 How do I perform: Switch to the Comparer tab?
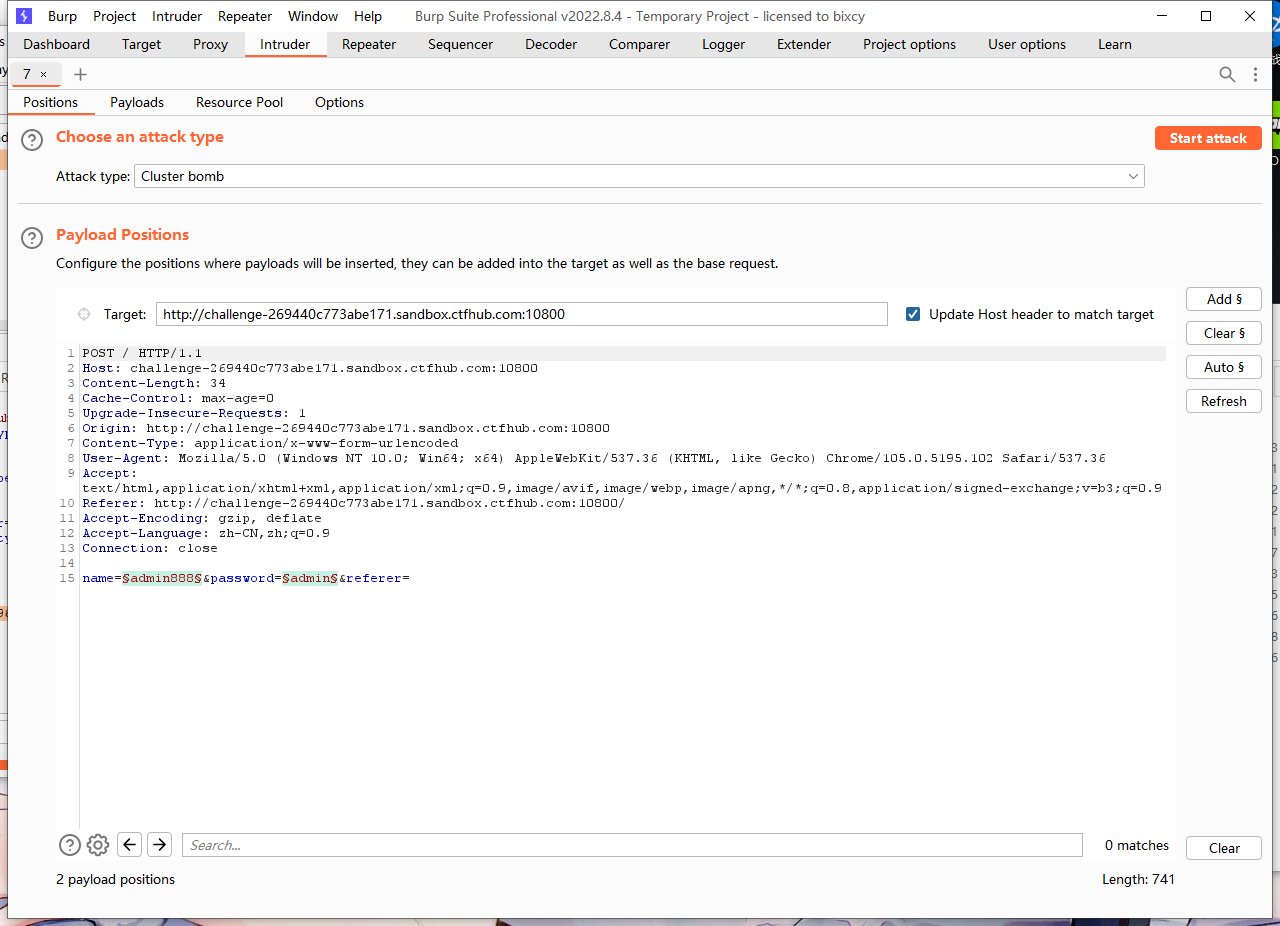(x=639, y=44)
